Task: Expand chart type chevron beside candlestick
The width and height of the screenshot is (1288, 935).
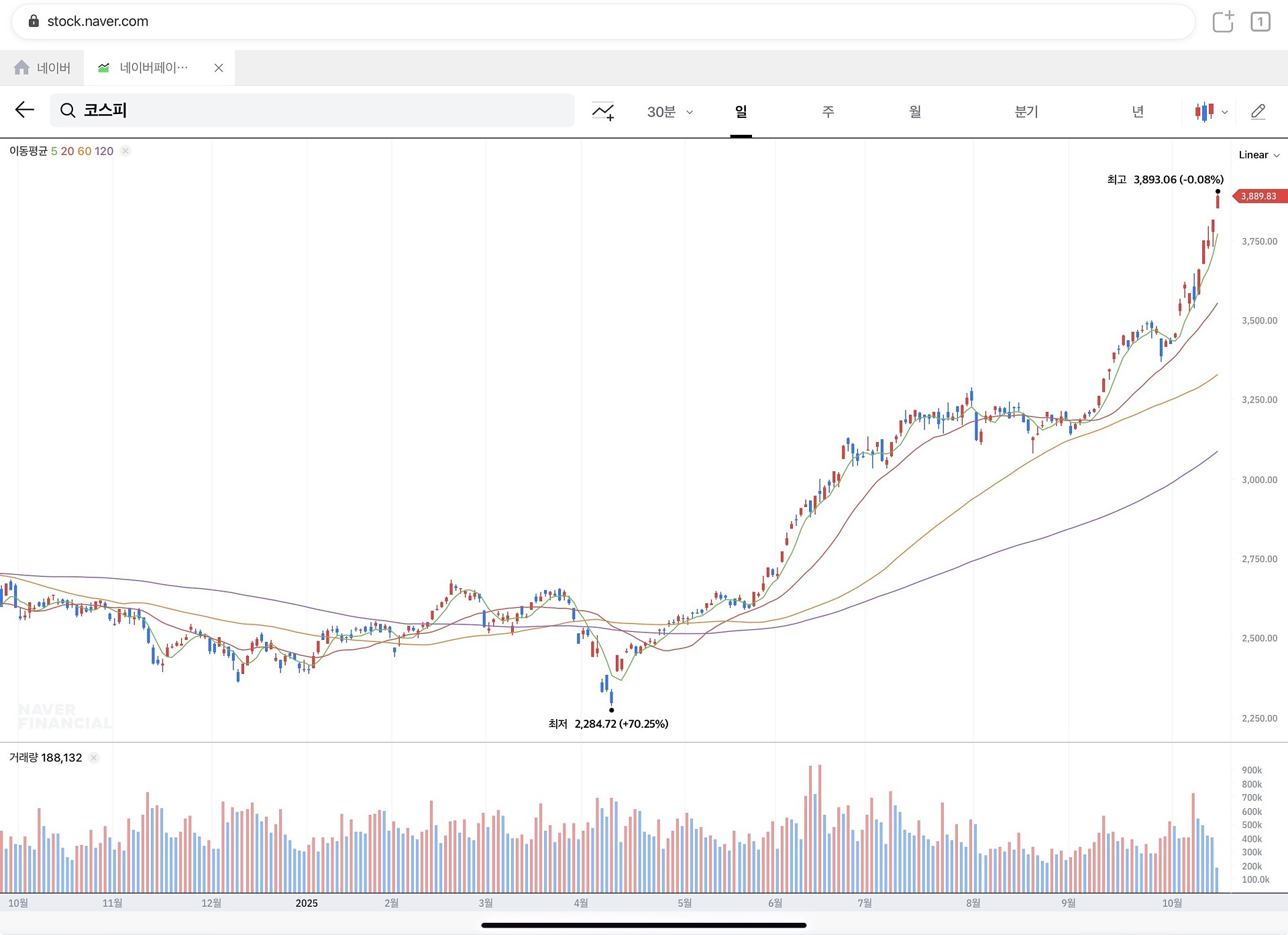Action: (1225, 112)
